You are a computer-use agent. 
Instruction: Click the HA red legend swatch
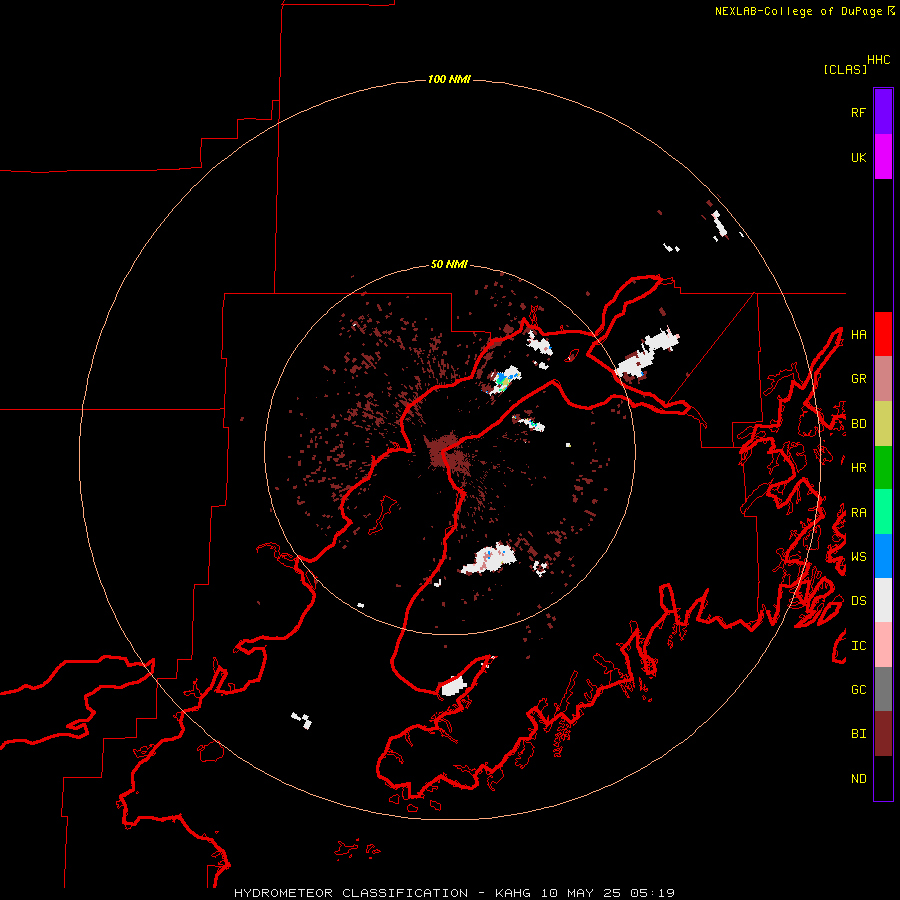[x=883, y=334]
